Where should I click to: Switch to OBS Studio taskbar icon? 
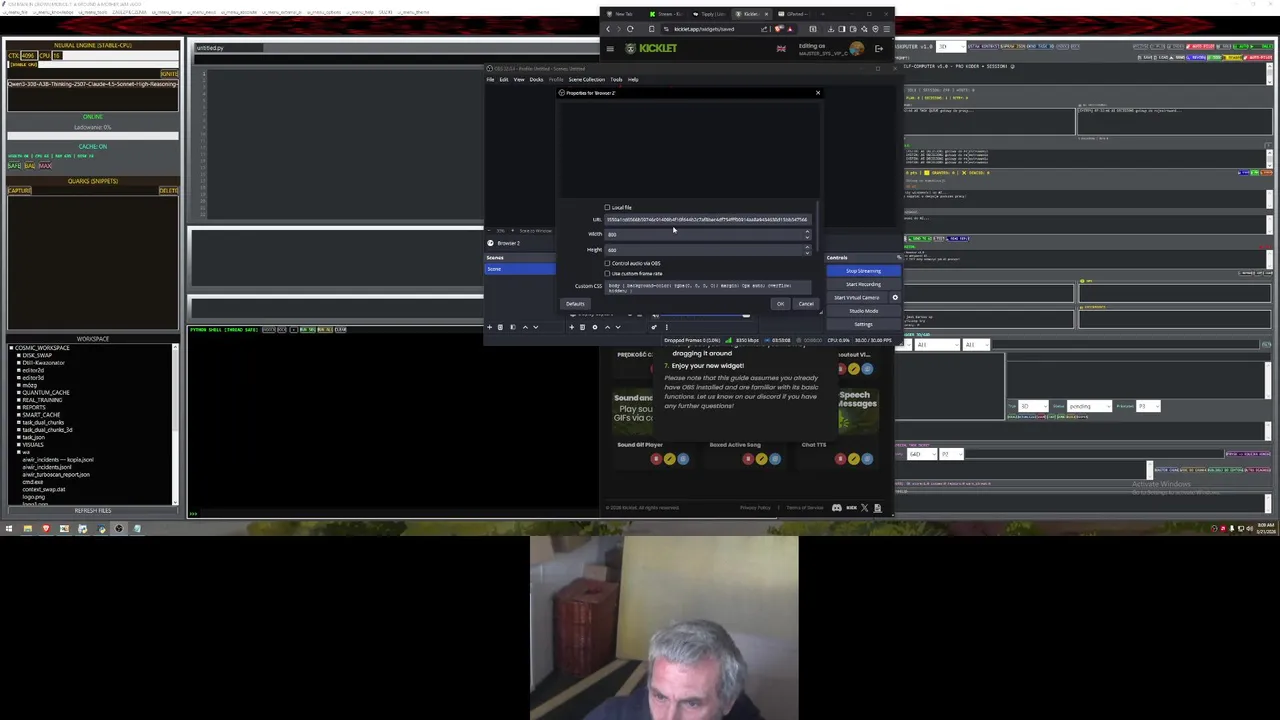(x=119, y=529)
